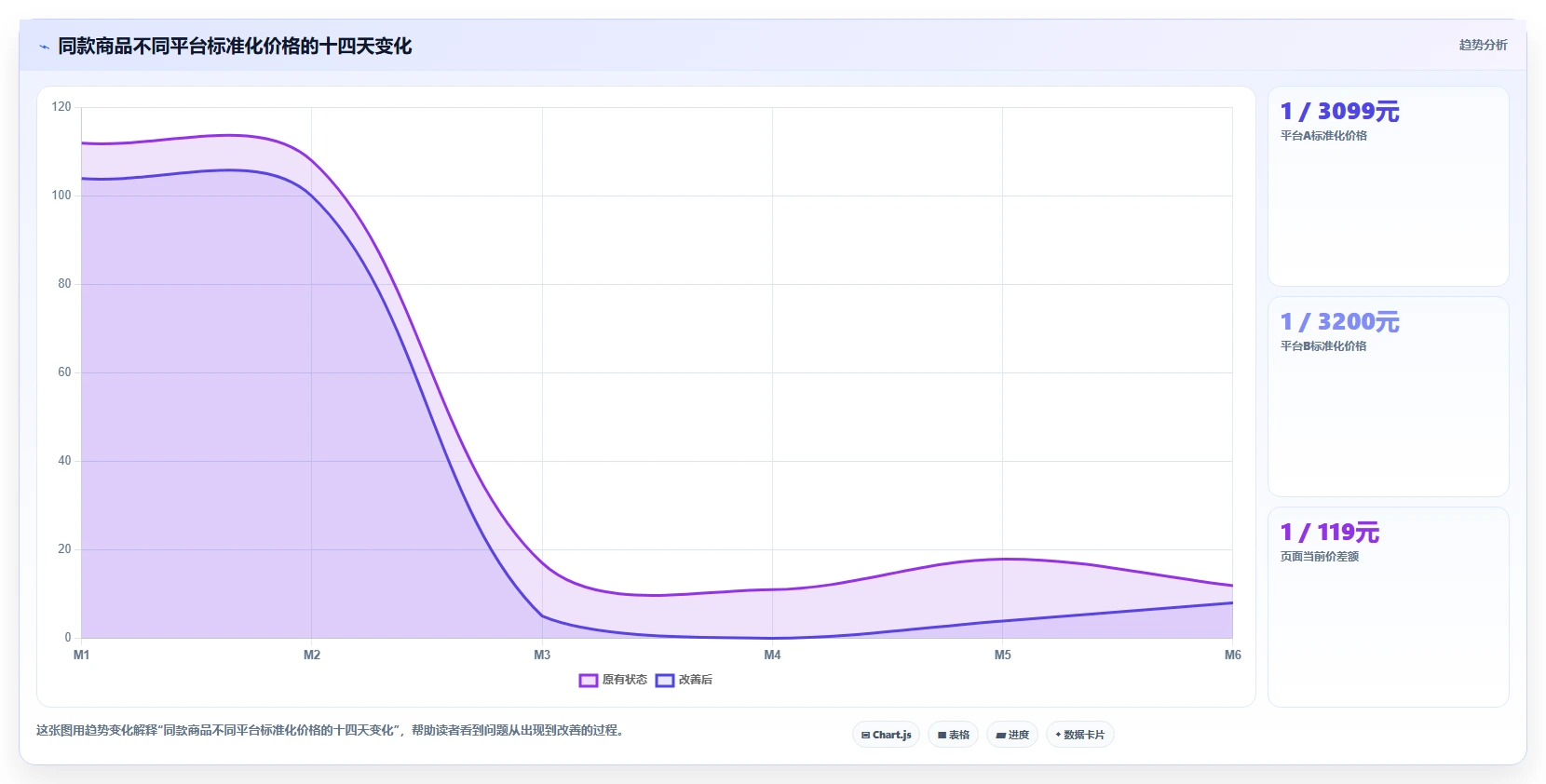The width and height of the screenshot is (1546, 784).
Task: Click the 数据卡片 chip
Action: [1080, 735]
